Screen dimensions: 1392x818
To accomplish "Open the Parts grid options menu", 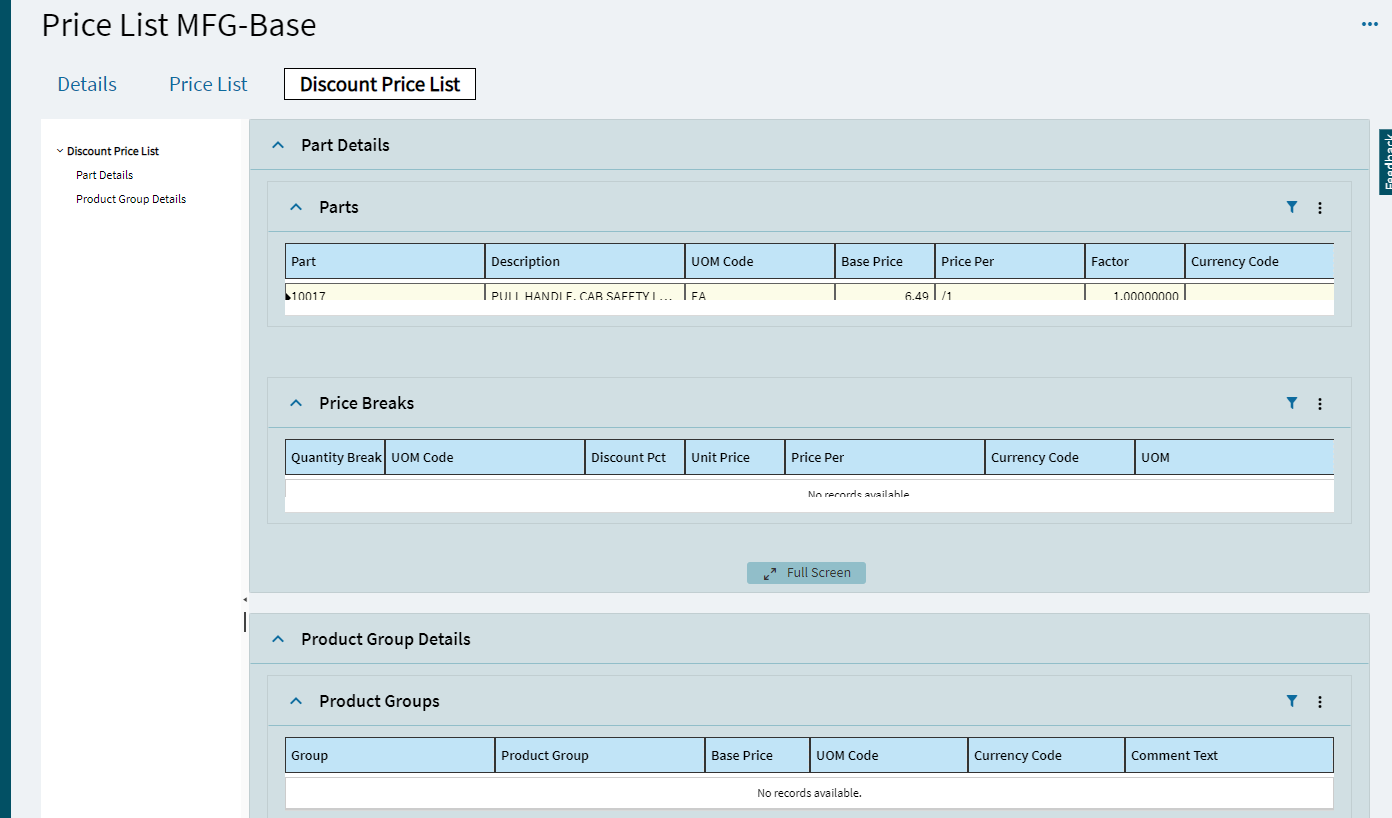I will pos(1320,208).
